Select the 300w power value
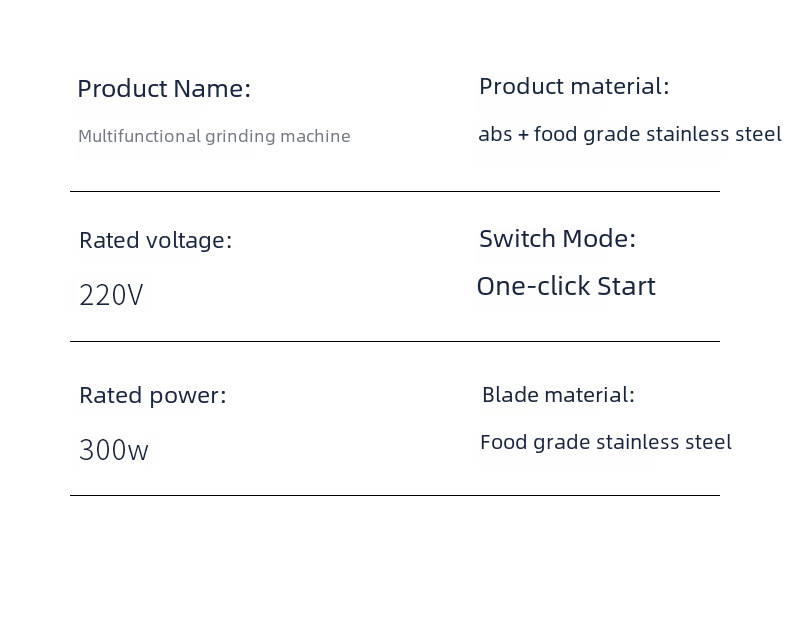Image resolution: width=790 pixels, height=636 pixels. pos(114,451)
